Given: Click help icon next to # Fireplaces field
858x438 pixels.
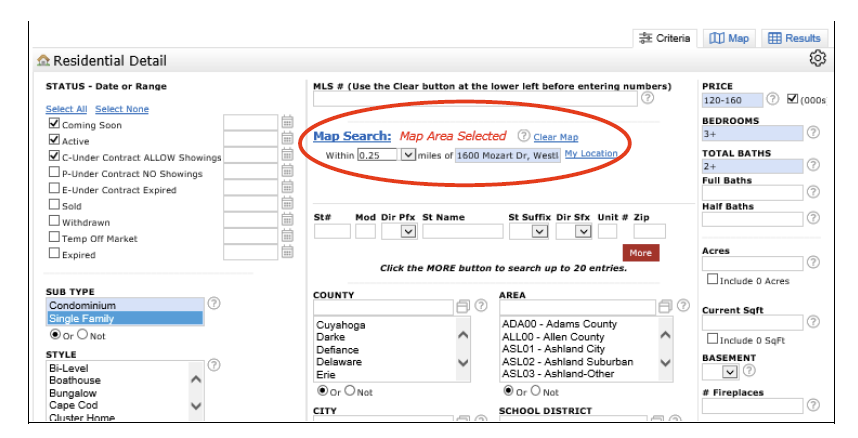Looking at the screenshot, I should 813,405.
